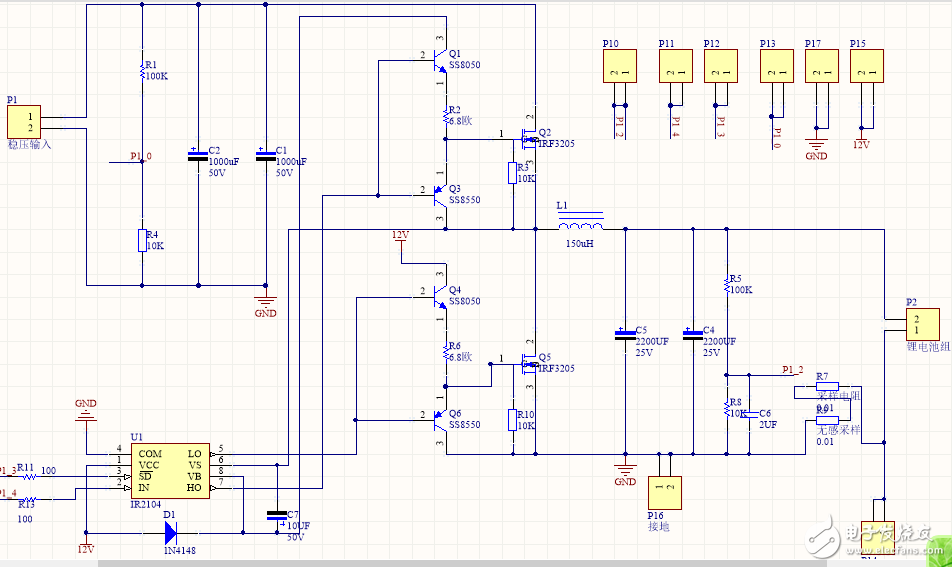Click R2 6.8欧 value text
The height and width of the screenshot is (567, 952).
coord(461,121)
